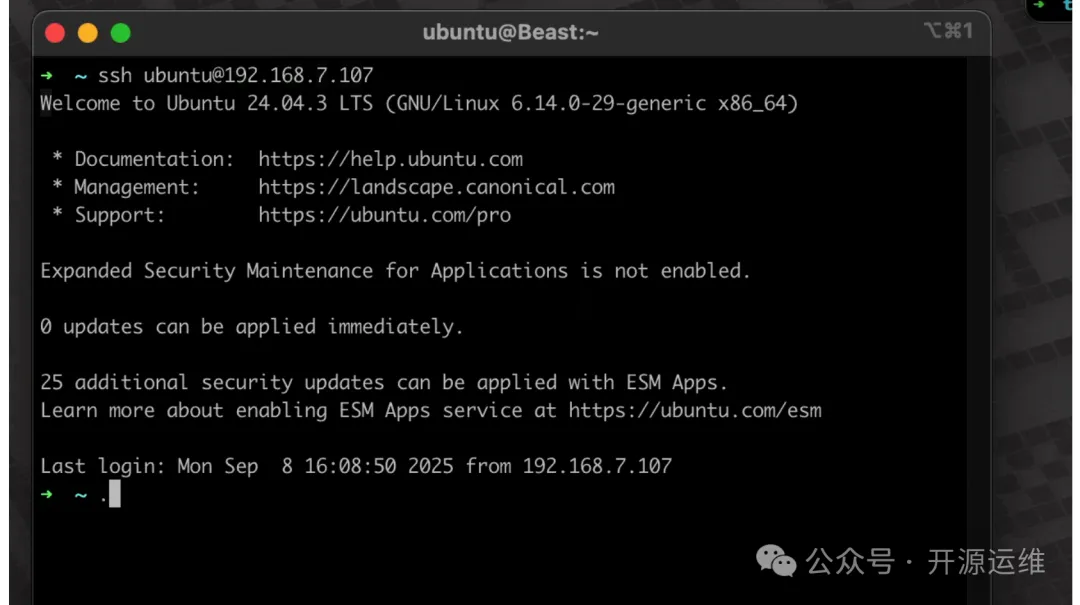Click the green prompt arrow before ssh command
This screenshot has height=605, width=1080.
click(47, 76)
